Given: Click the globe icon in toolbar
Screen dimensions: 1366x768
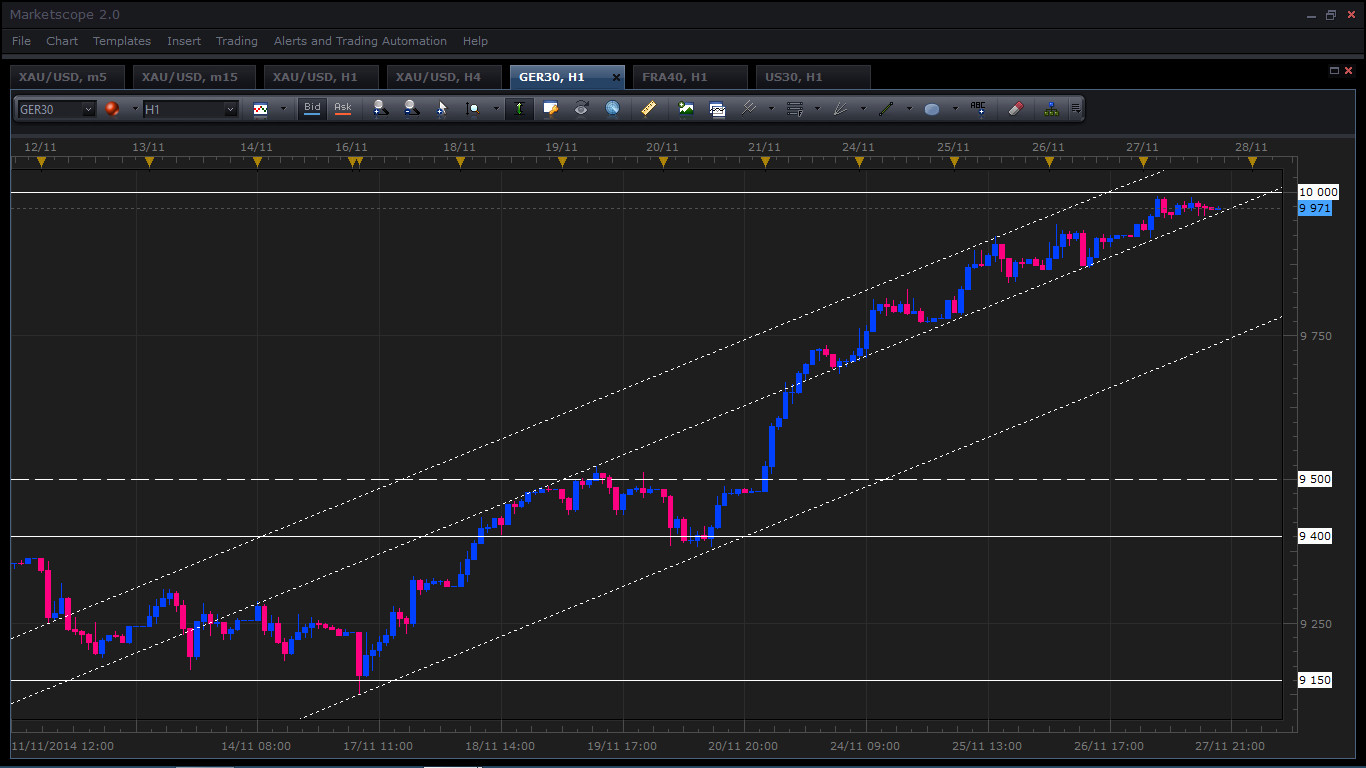Looking at the screenshot, I should tap(613, 109).
